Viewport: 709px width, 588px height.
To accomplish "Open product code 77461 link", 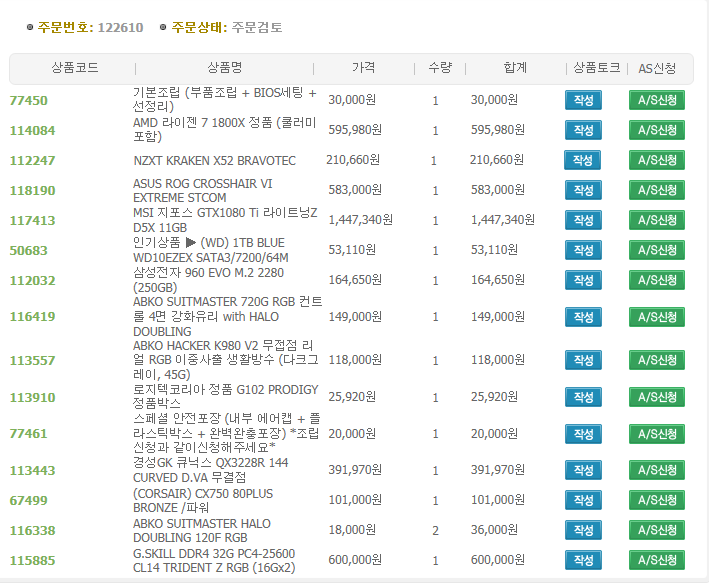I will (28, 434).
